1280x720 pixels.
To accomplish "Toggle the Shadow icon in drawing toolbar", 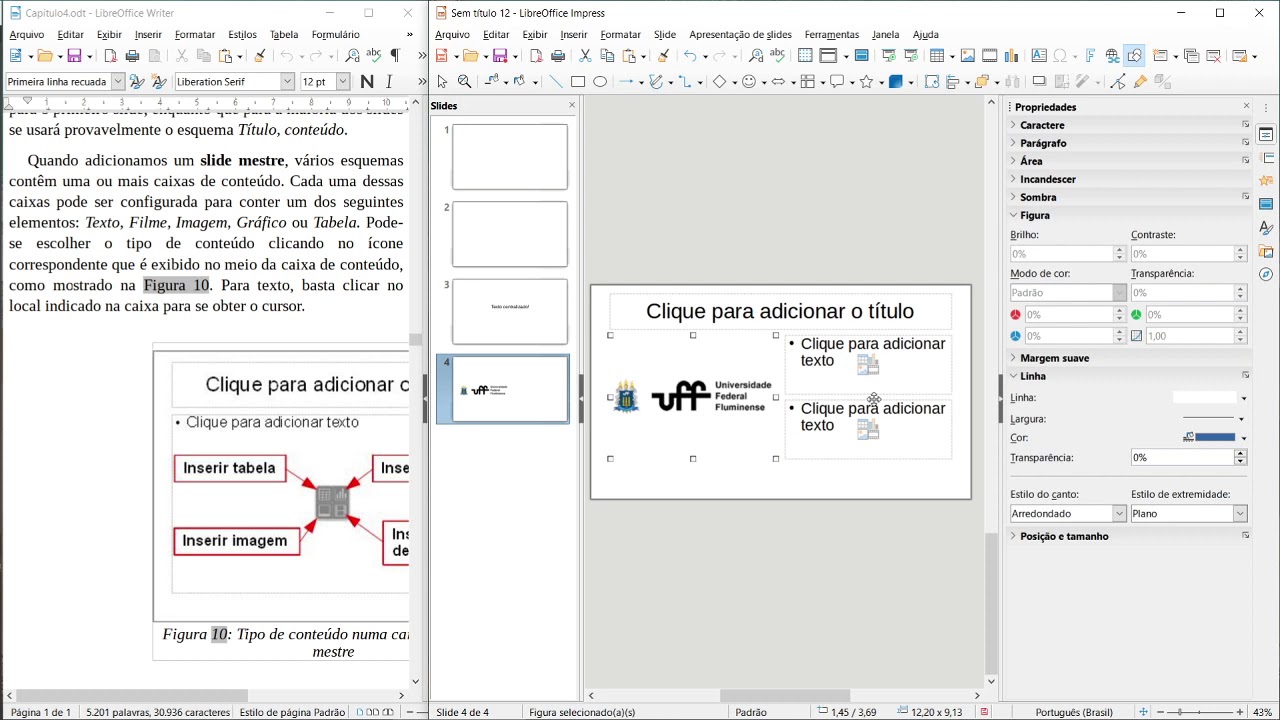I will pos(1039,82).
